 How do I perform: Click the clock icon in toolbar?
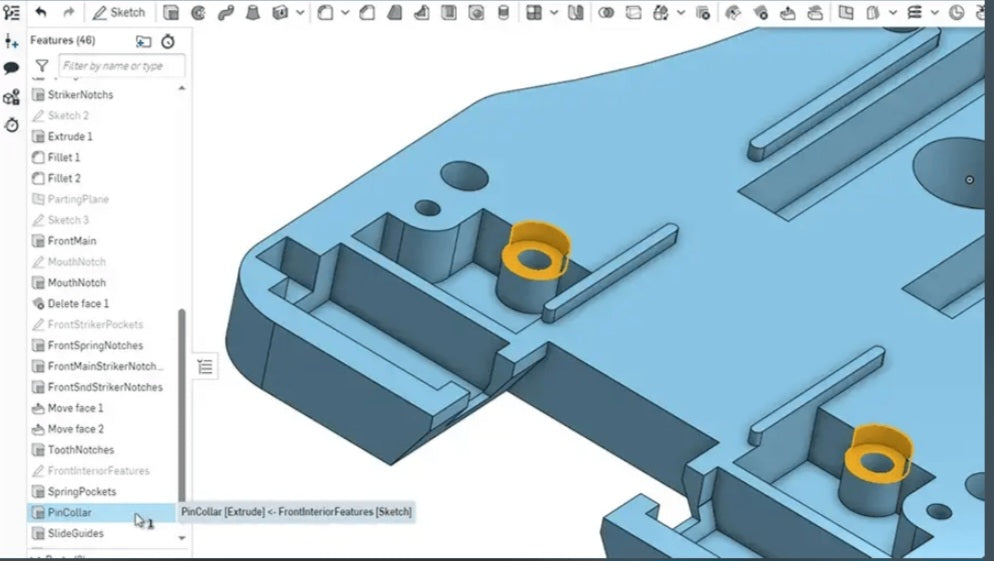(956, 13)
